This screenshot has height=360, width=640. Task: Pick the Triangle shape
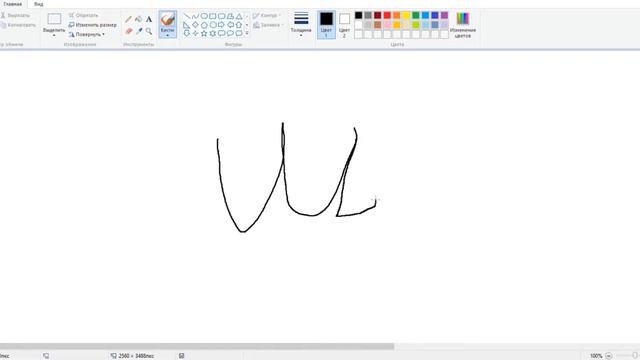tap(239, 16)
